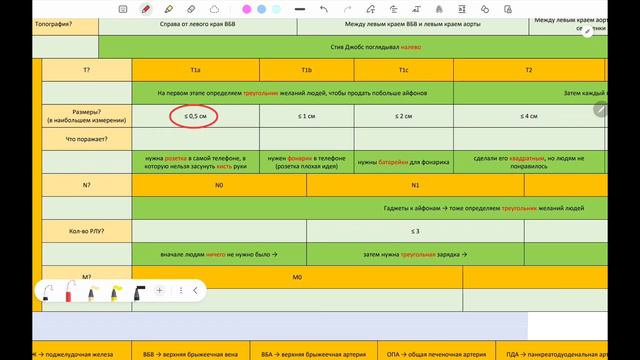This screenshot has height=360, width=640.
Task: Add a new favorite pen with plus button
Action: pos(160,291)
